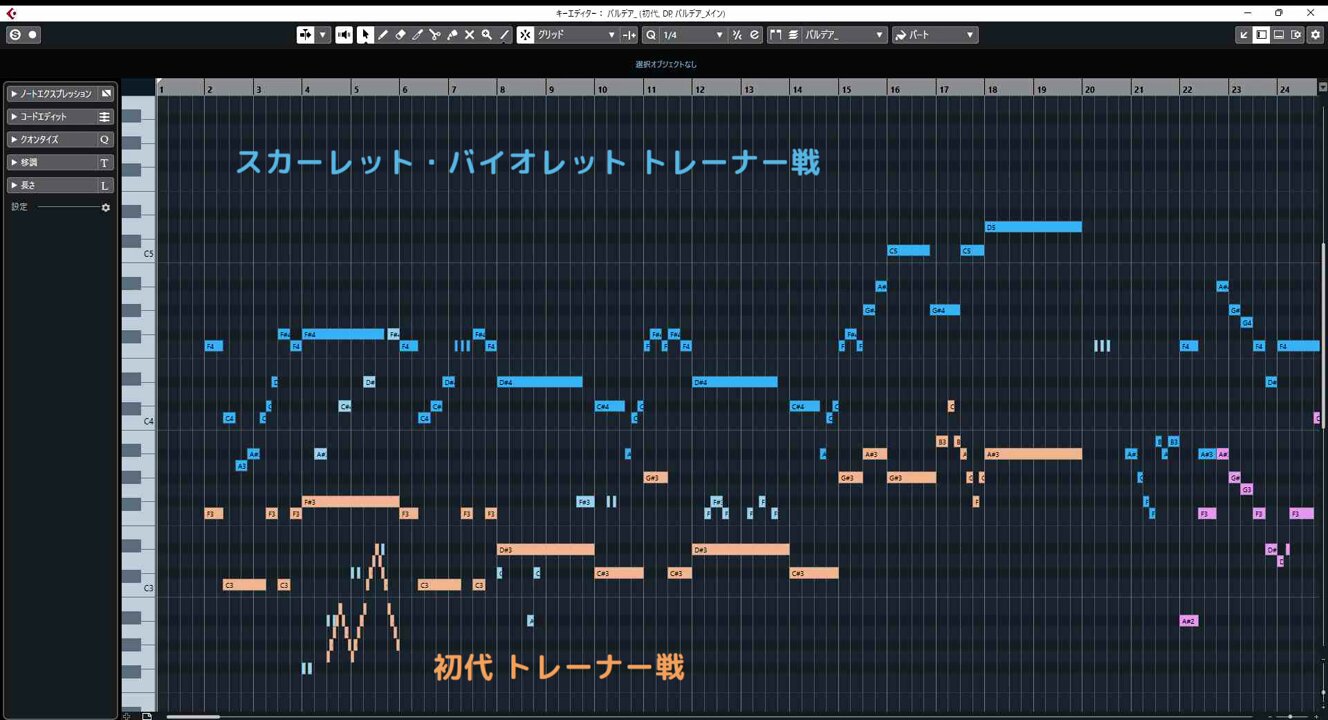Toggle Show Part Borders icon
1328x720 pixels.
[x=775, y=35]
